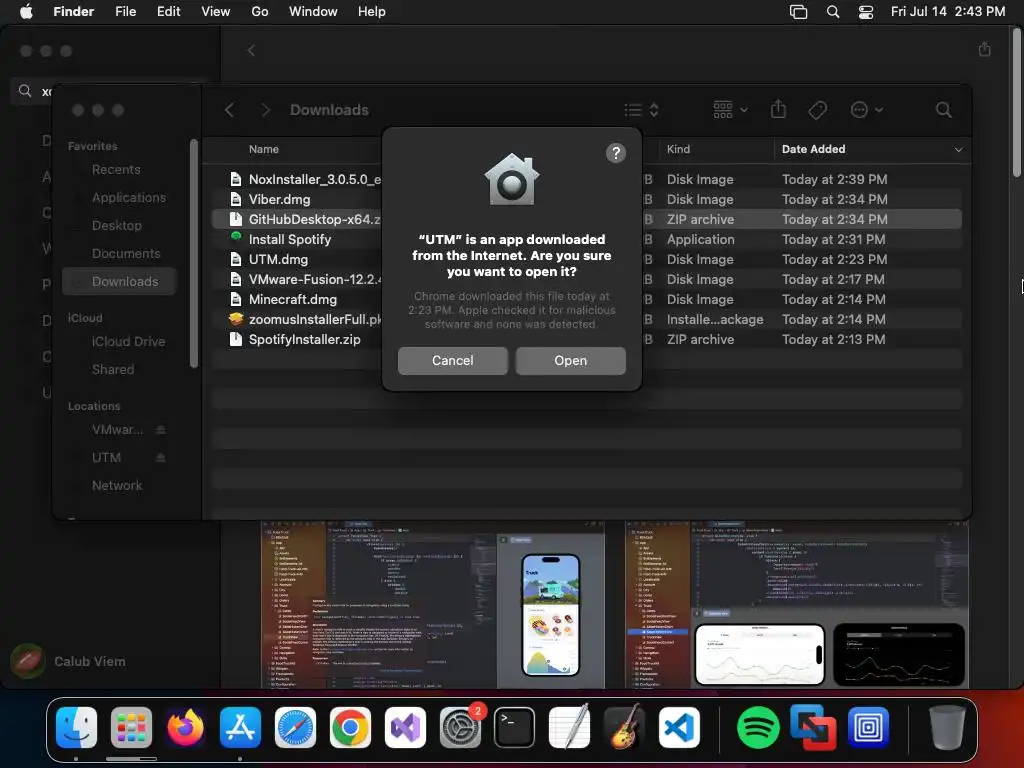Click the share icon in rear window
The image size is (1024, 768).
985,50
